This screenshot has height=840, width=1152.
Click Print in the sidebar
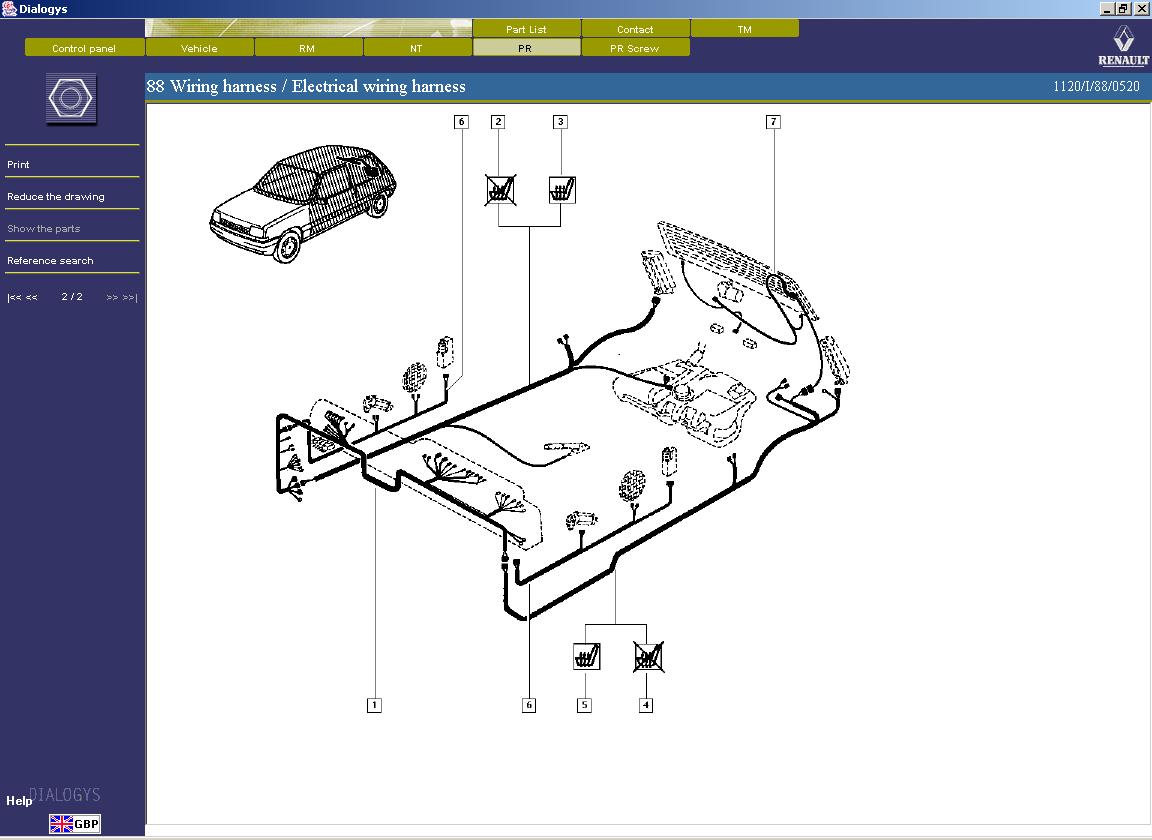click(x=18, y=165)
